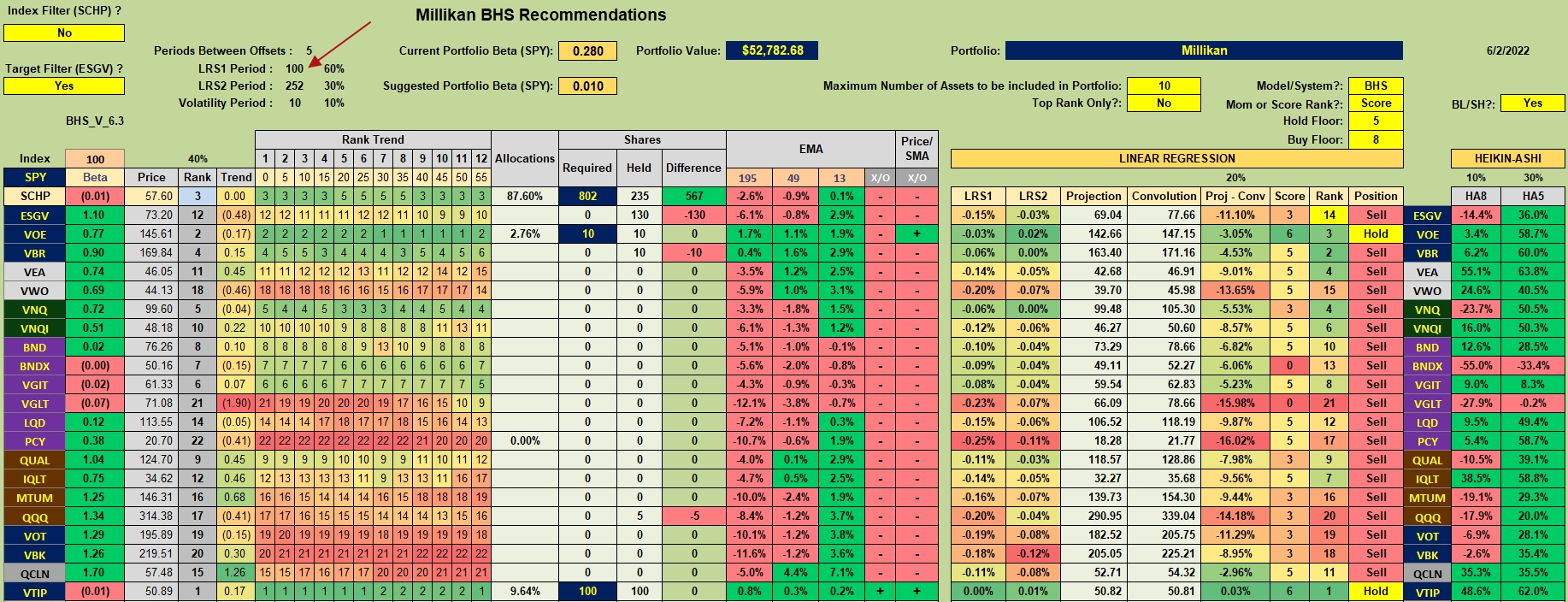Select the SCHP Required shares cell 802
Screen dimensions: 1568x602
pyautogui.click(x=587, y=197)
